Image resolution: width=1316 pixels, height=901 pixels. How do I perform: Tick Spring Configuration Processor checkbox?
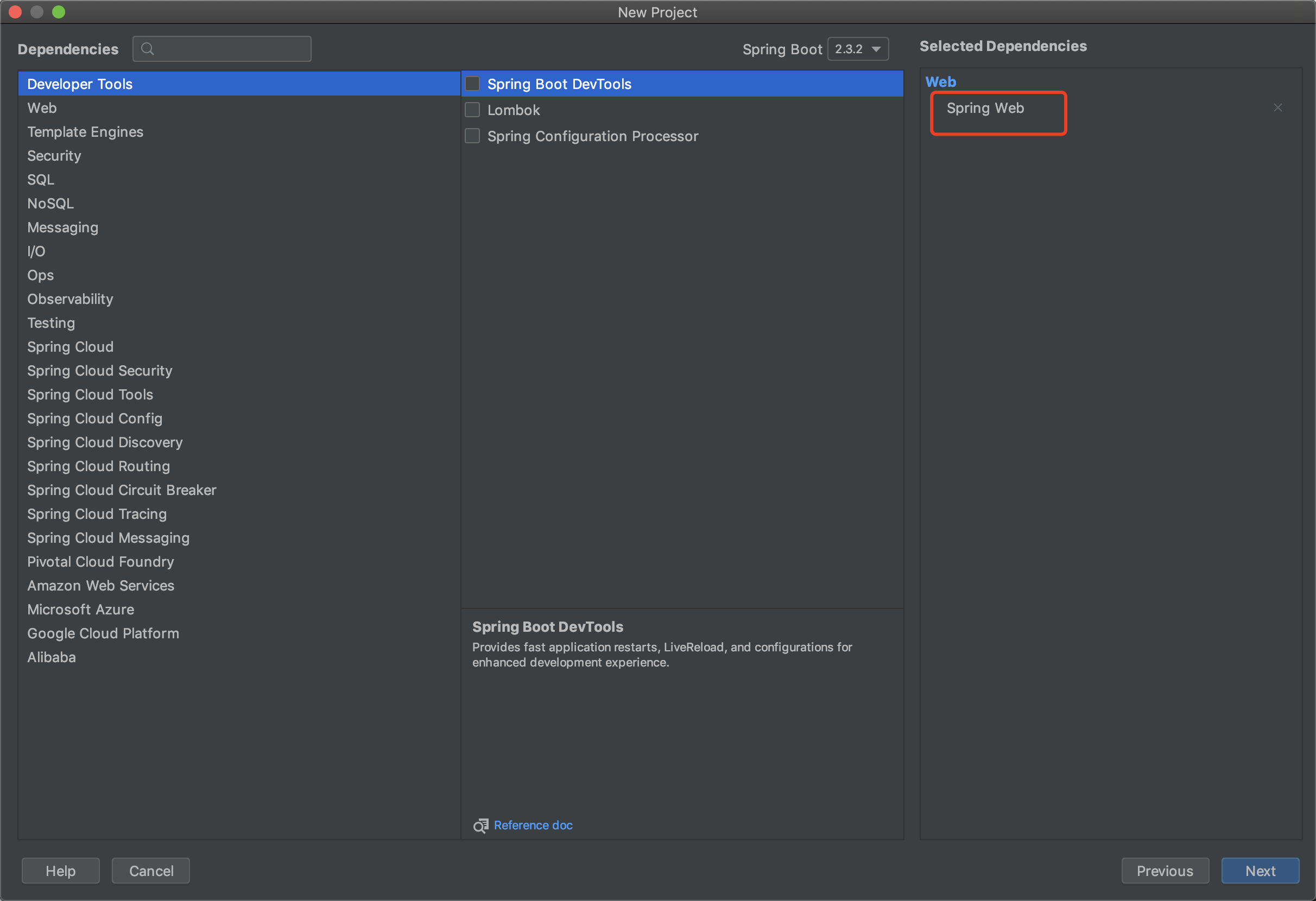472,136
